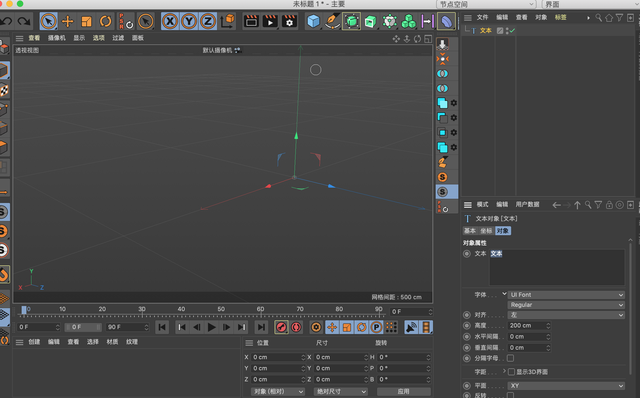Screen dimensions: 640x398
Task: Click the 文本 text input box
Action: (557, 267)
